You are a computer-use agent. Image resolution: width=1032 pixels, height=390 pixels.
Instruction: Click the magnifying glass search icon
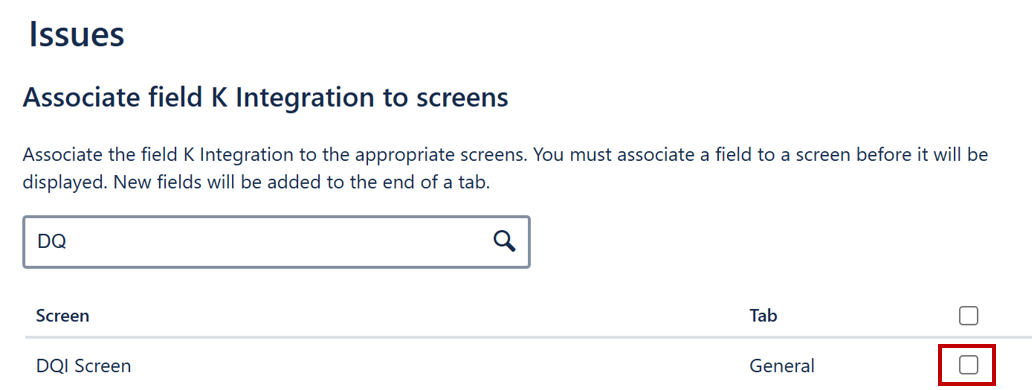[x=504, y=241]
